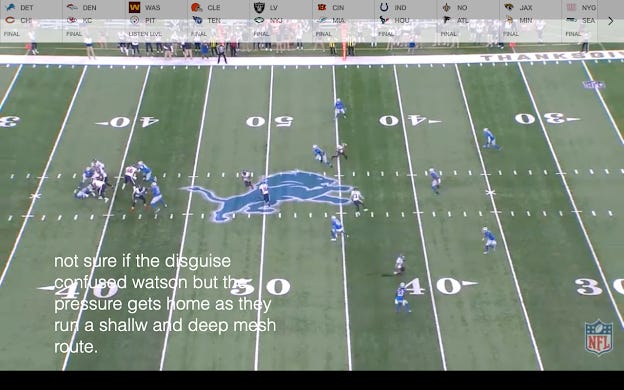Click LISTEN LIVE for WAS vs PIT
Viewport: 624px width, 390px height.
pos(145,34)
